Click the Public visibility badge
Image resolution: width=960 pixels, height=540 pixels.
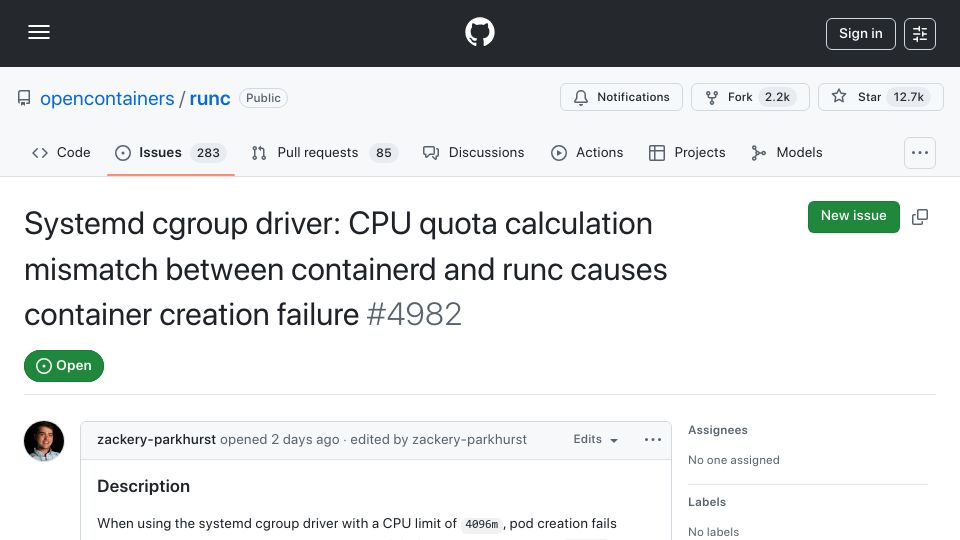point(263,98)
